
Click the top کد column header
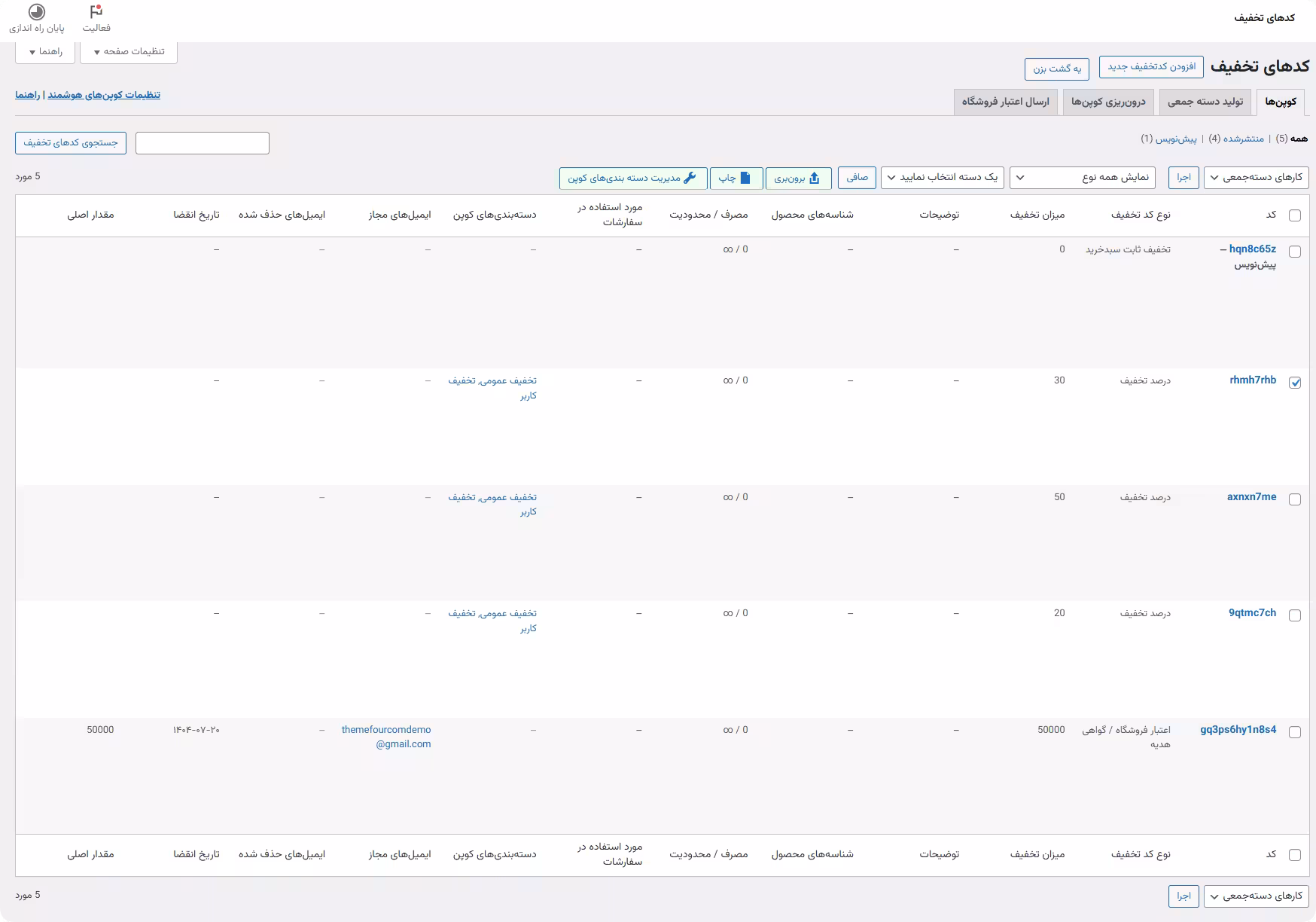1271,215
